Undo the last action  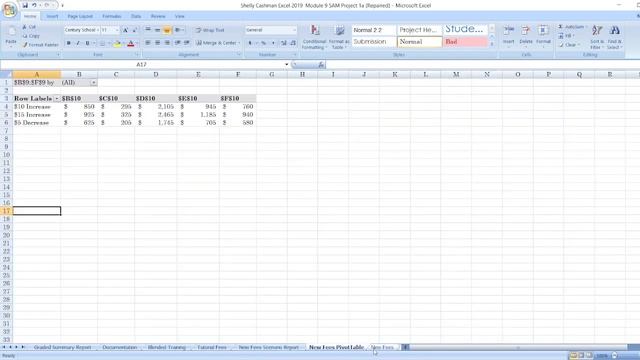34,5
